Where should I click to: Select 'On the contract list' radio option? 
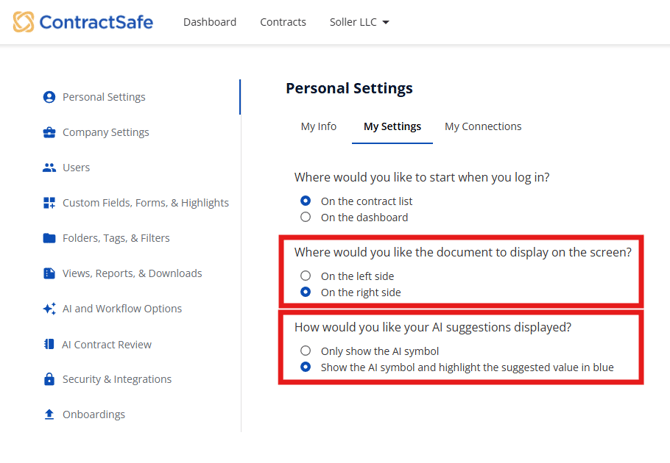coord(306,201)
